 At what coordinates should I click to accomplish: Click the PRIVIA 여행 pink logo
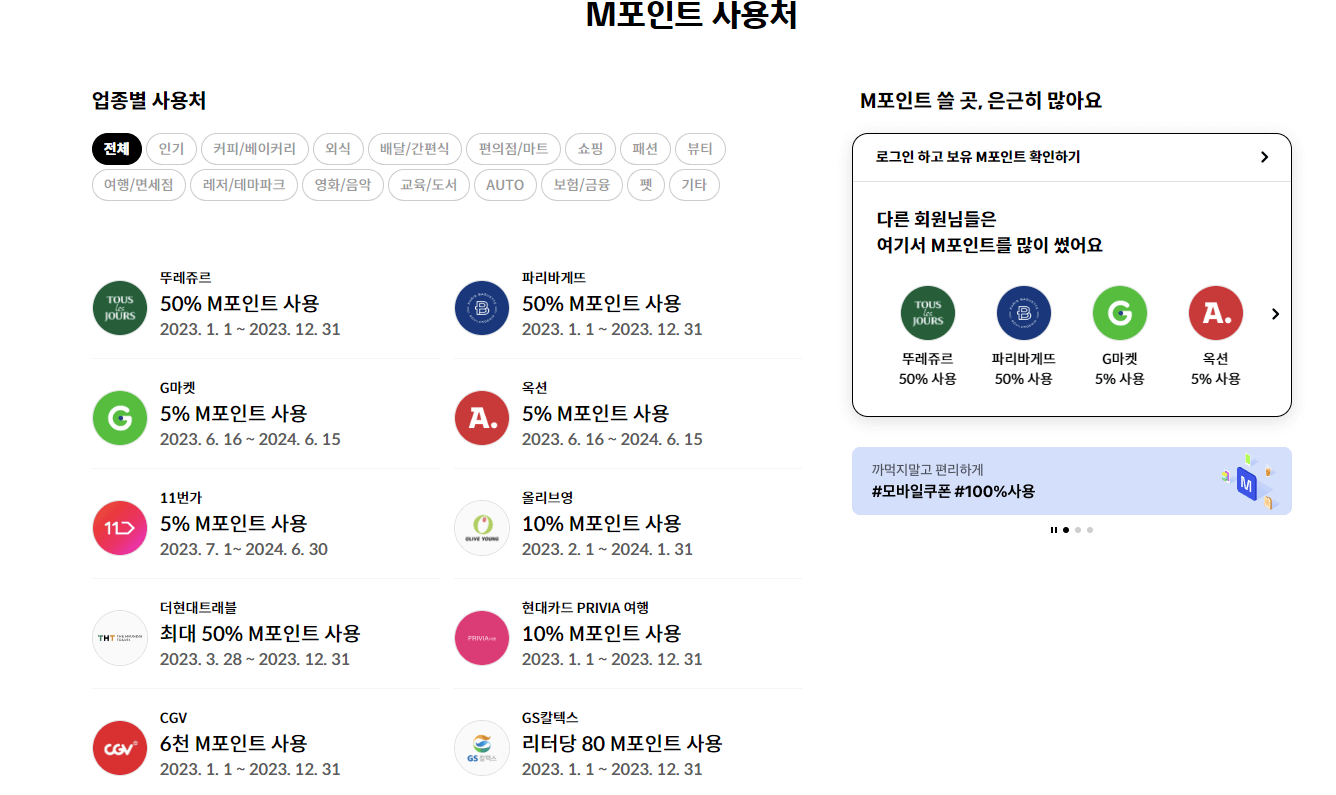[x=482, y=638]
